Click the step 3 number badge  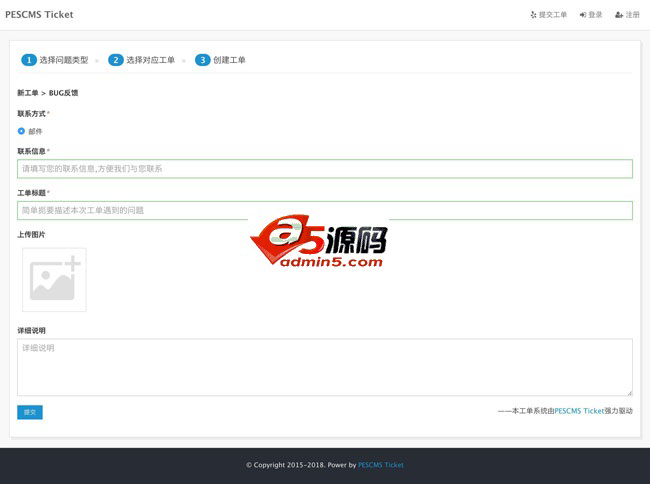203,60
